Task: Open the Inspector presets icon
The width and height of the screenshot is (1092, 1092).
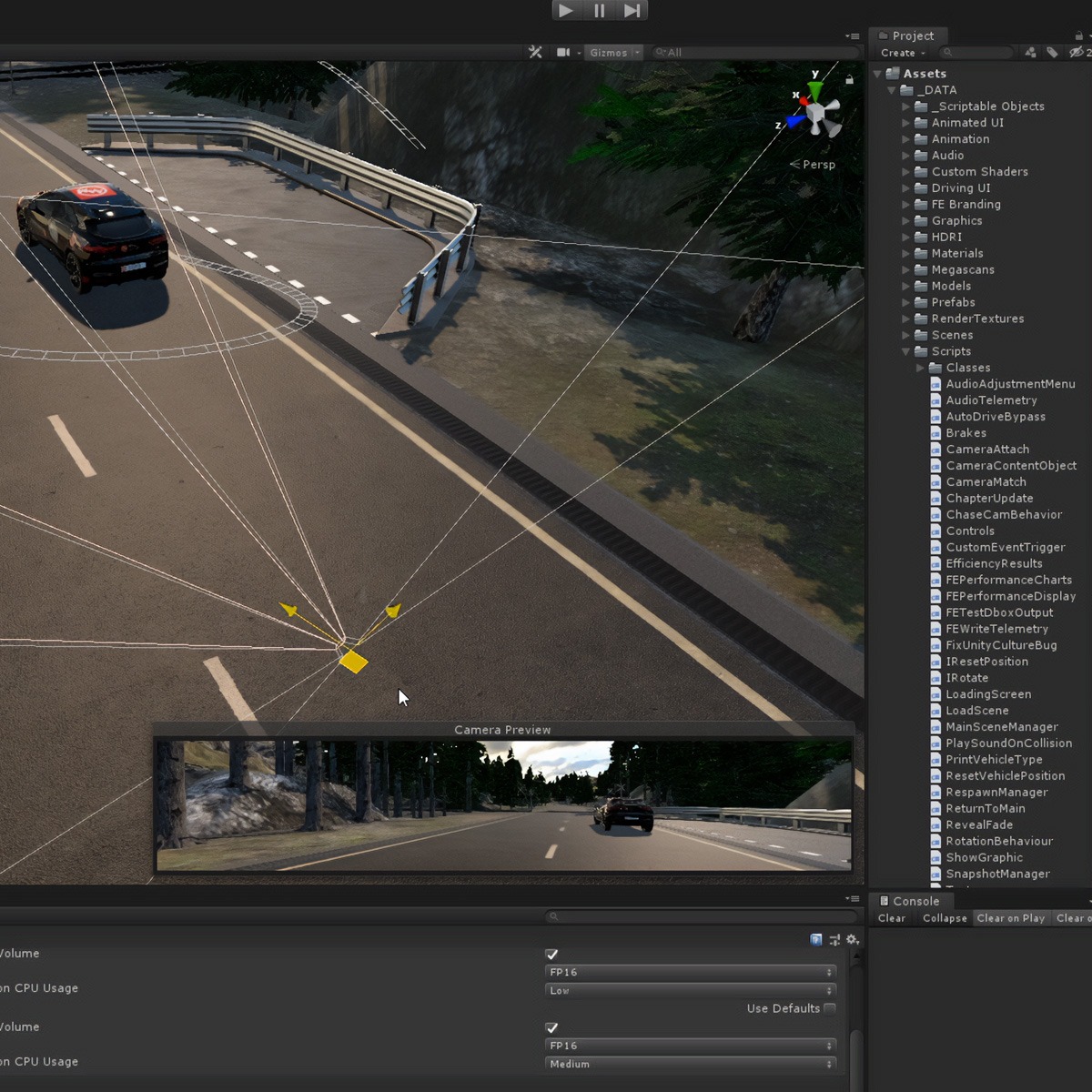Action: click(x=834, y=939)
